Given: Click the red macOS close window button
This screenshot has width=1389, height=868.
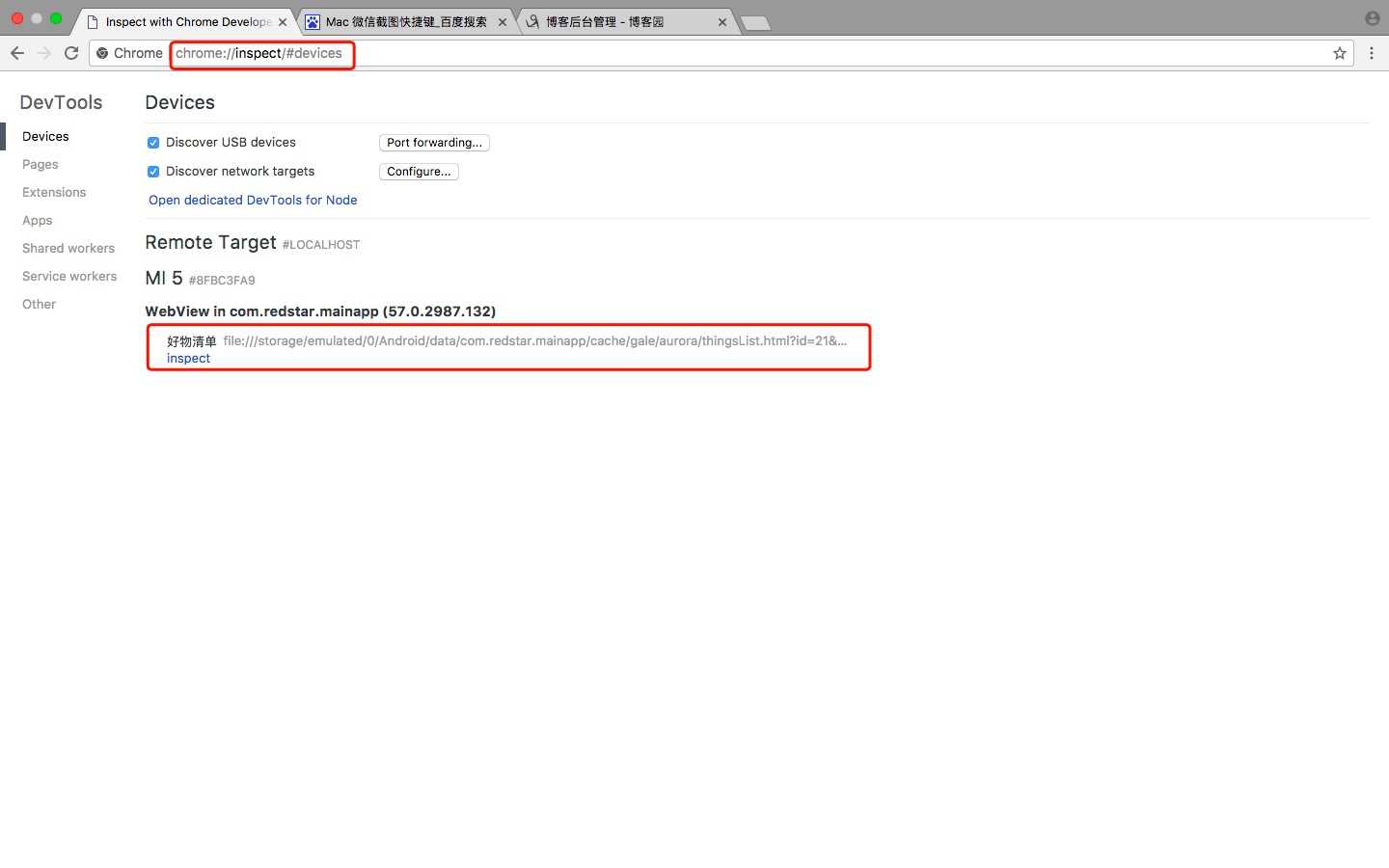Looking at the screenshot, I should [17, 18].
